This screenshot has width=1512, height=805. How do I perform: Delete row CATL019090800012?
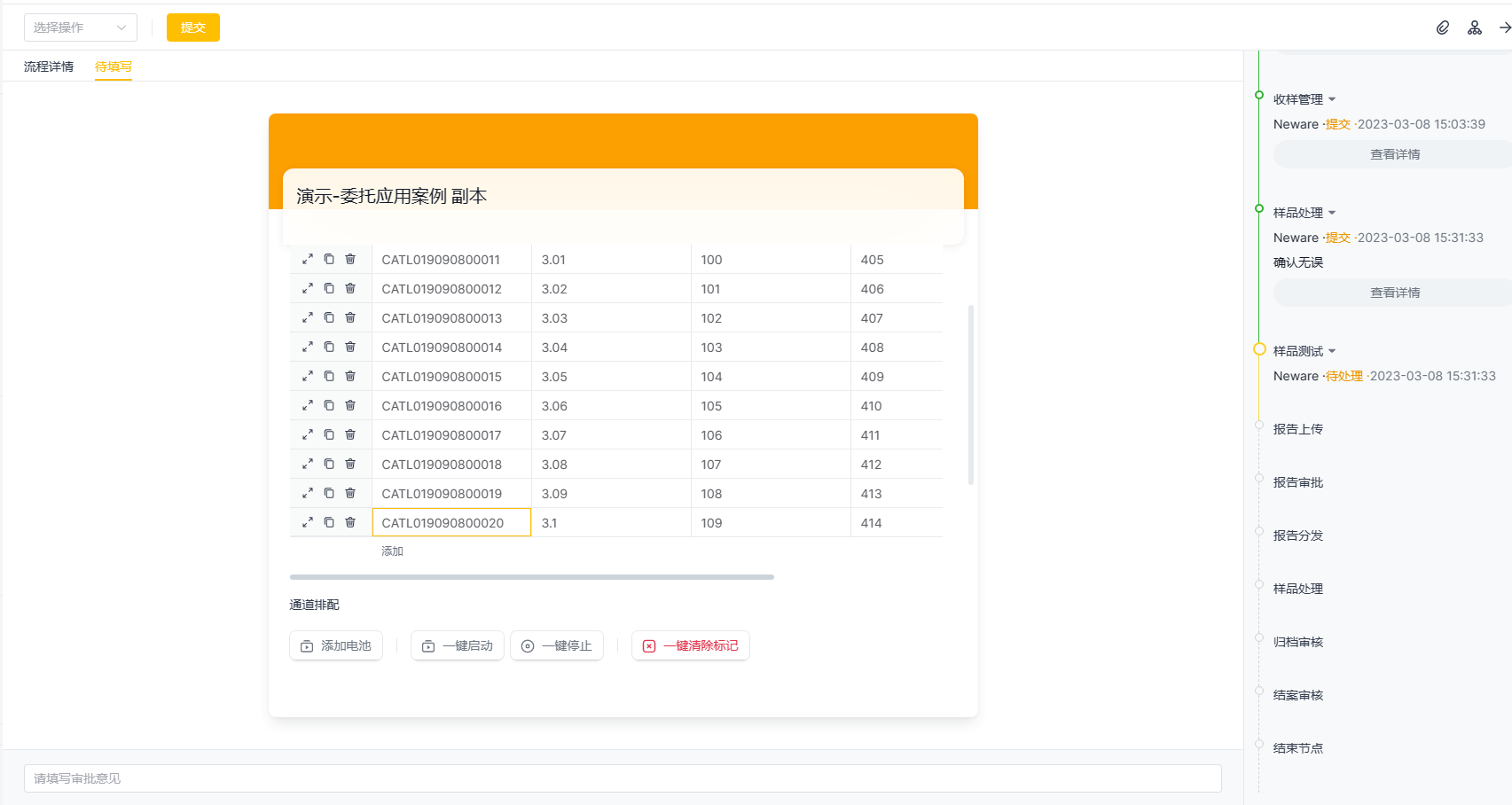[350, 288]
